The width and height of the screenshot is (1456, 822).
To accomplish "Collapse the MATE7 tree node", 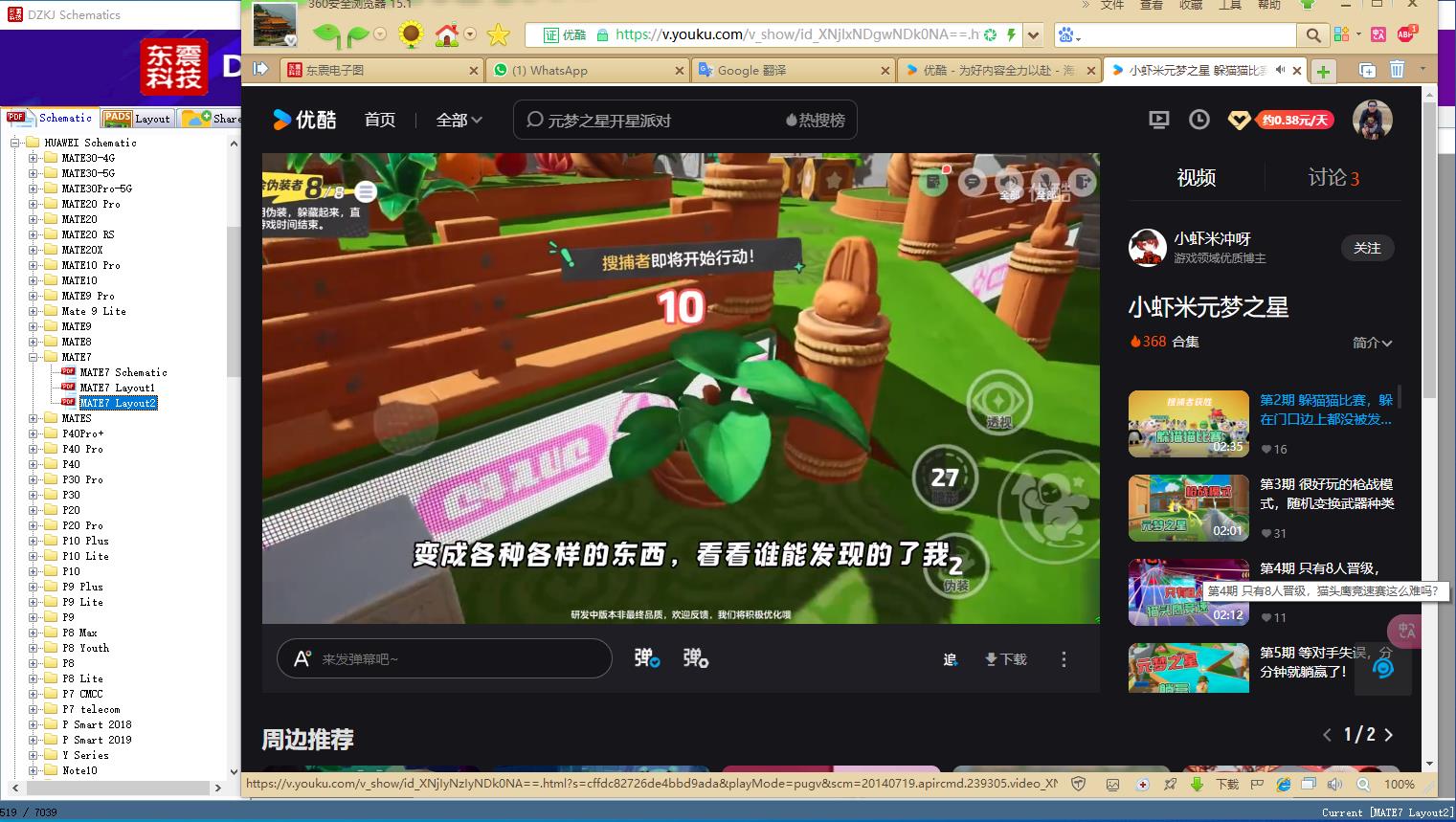I will 33,357.
